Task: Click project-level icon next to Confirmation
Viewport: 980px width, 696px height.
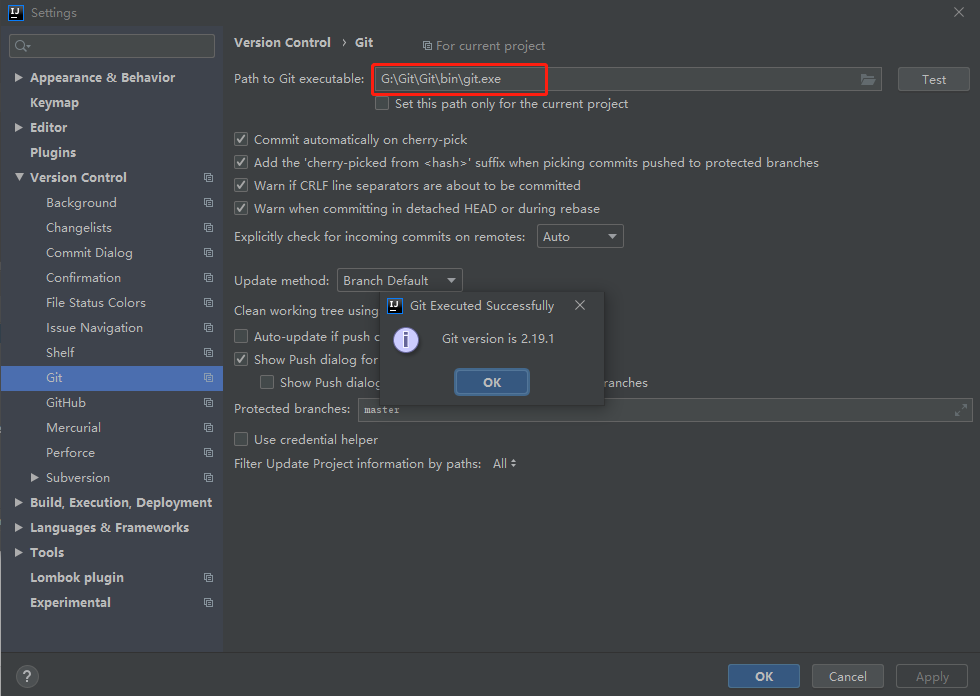Action: point(209,277)
